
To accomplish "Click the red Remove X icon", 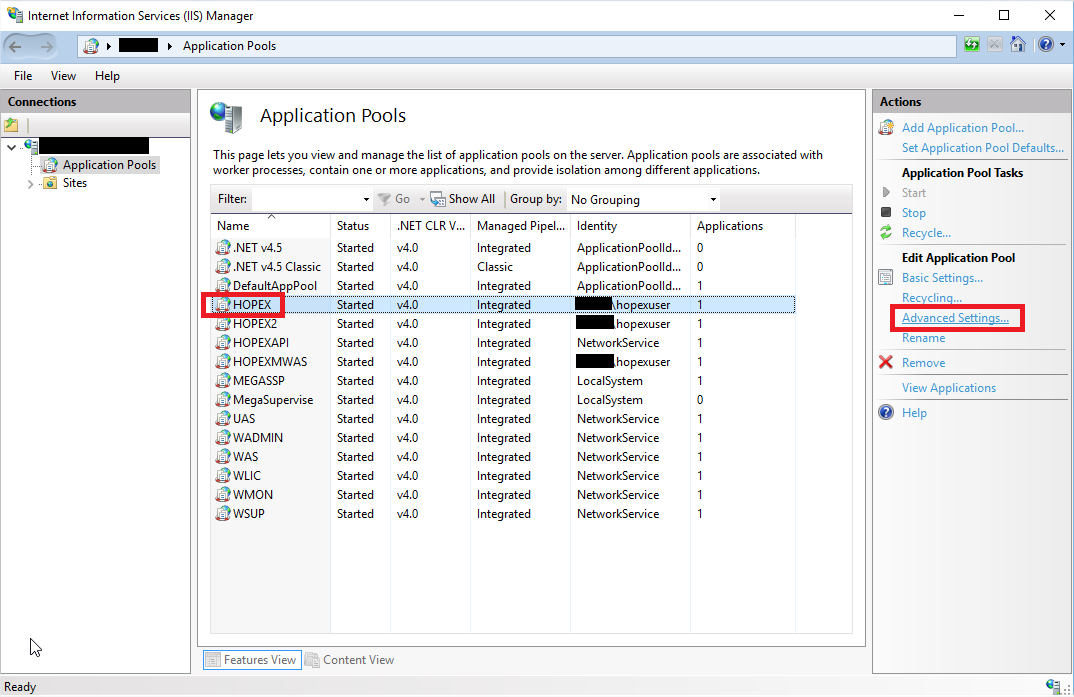I will (886, 363).
